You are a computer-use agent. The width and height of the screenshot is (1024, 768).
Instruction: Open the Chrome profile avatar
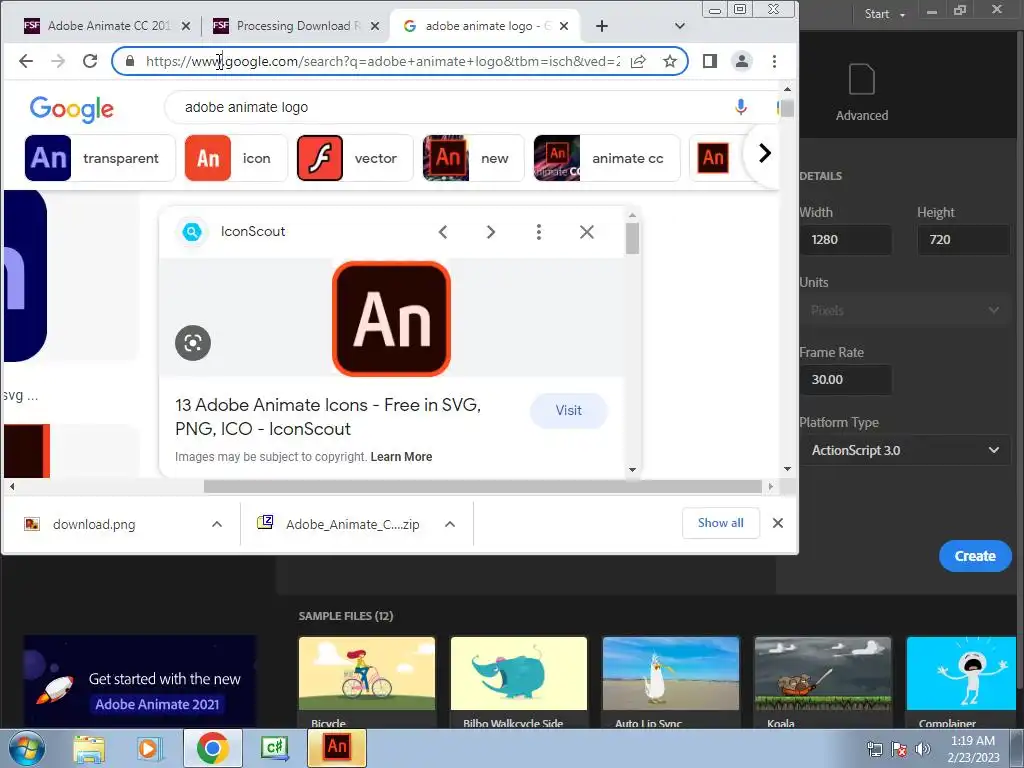click(x=742, y=61)
